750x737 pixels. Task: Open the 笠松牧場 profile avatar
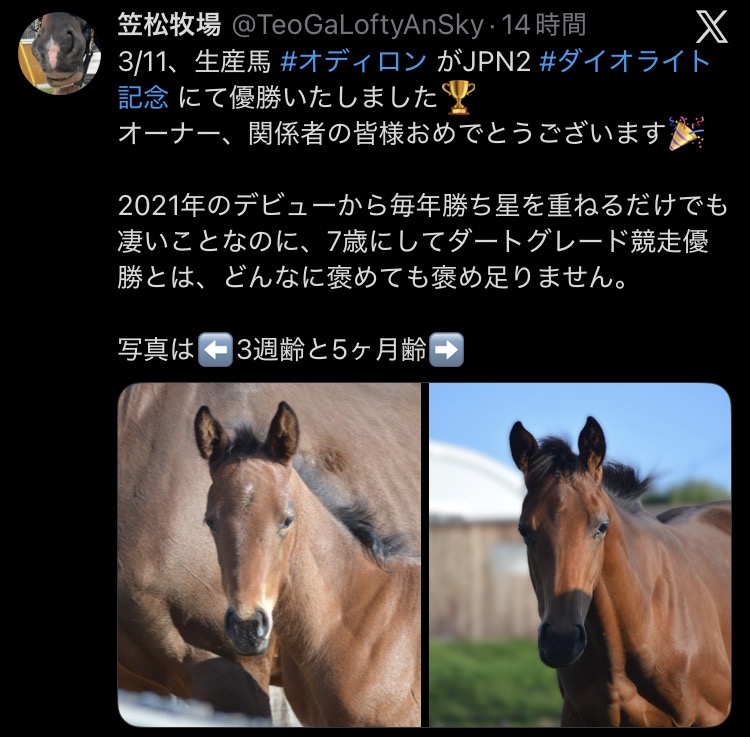(59, 53)
